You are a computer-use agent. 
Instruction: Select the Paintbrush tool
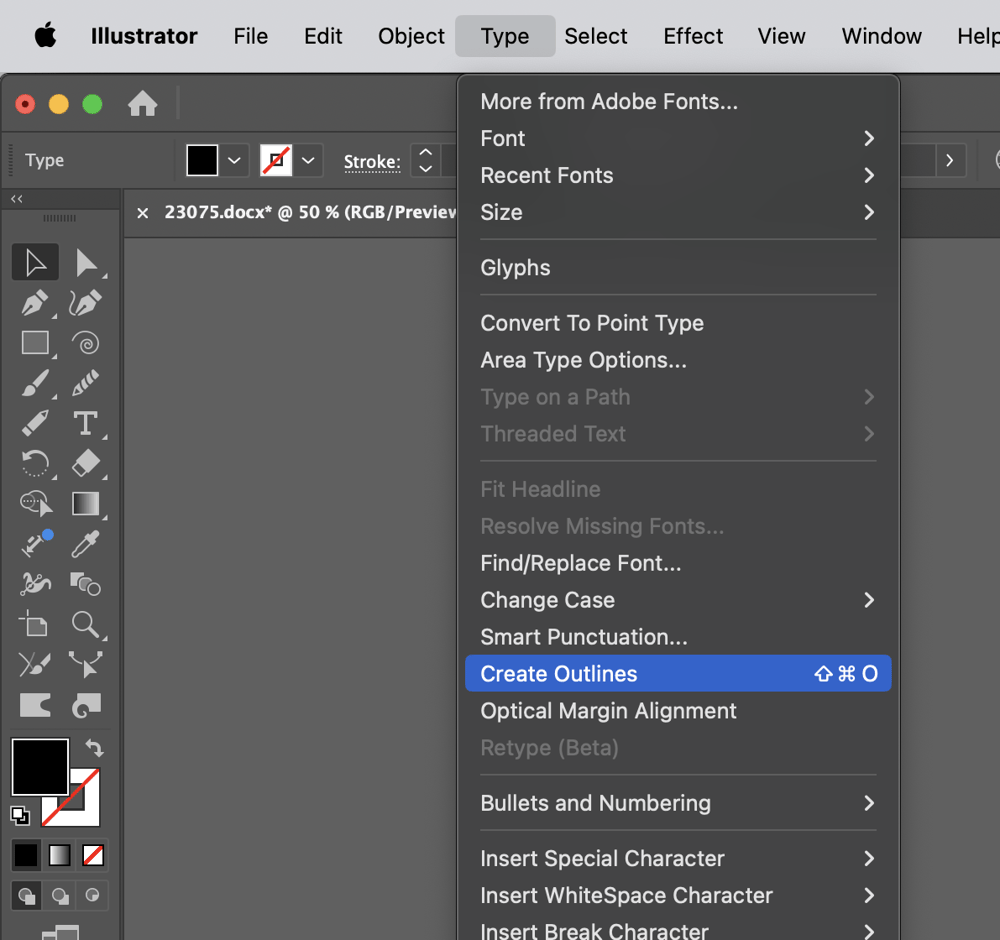(35, 383)
